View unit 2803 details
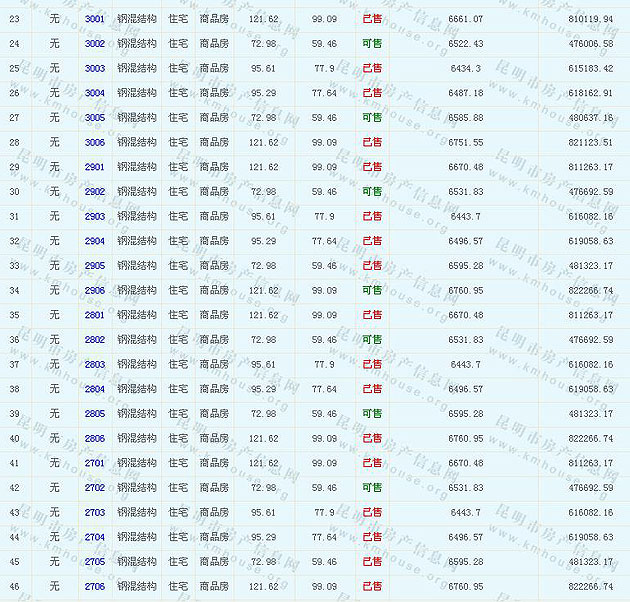Image resolution: width=630 pixels, height=602 pixels. tap(95, 364)
